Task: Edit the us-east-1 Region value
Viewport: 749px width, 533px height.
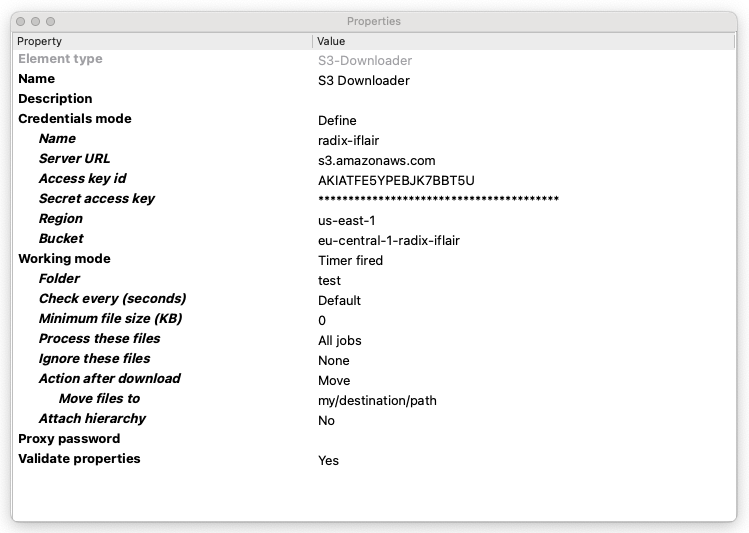Action: coord(346,221)
